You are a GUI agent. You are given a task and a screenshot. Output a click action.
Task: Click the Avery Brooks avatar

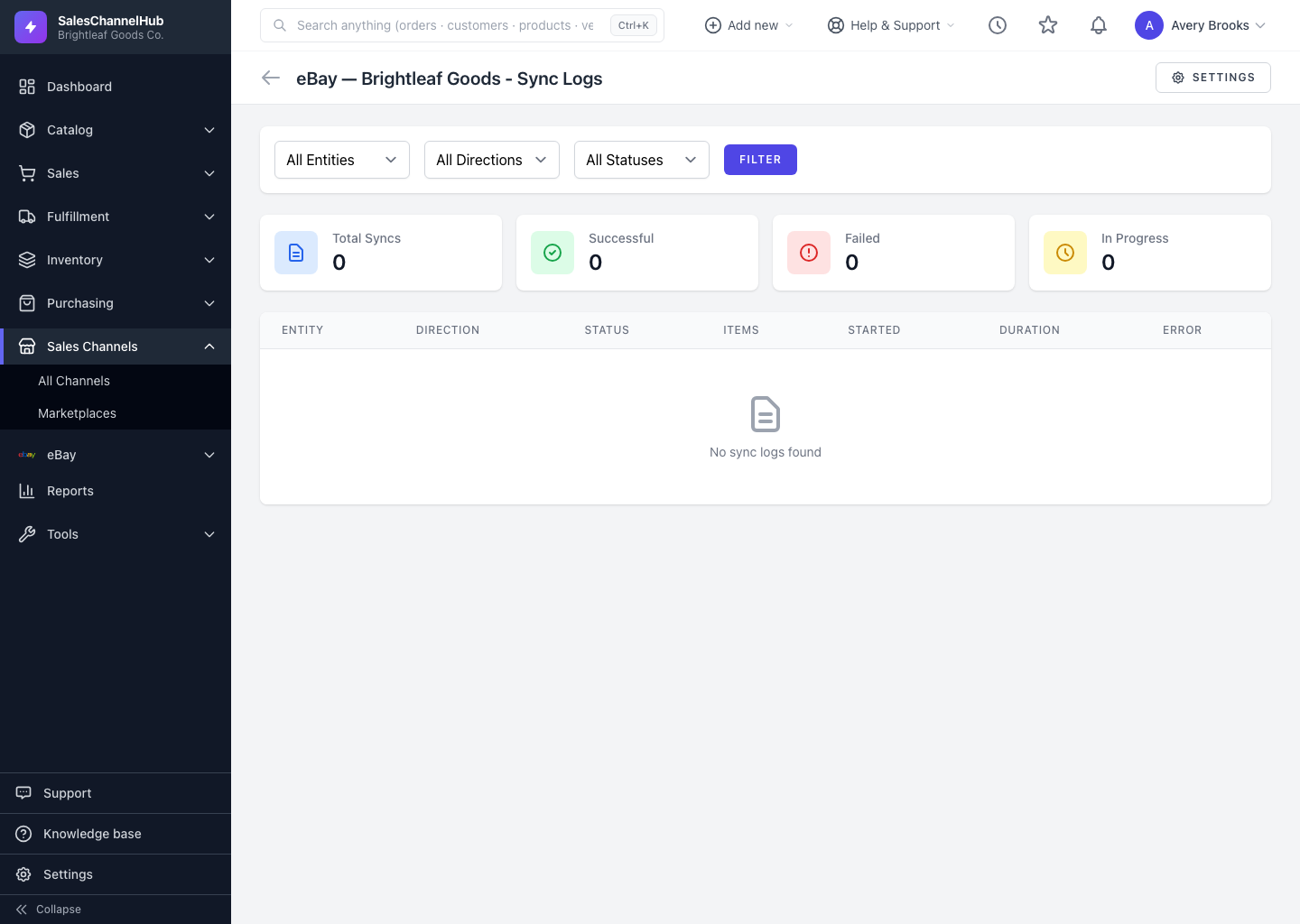[x=1149, y=25]
